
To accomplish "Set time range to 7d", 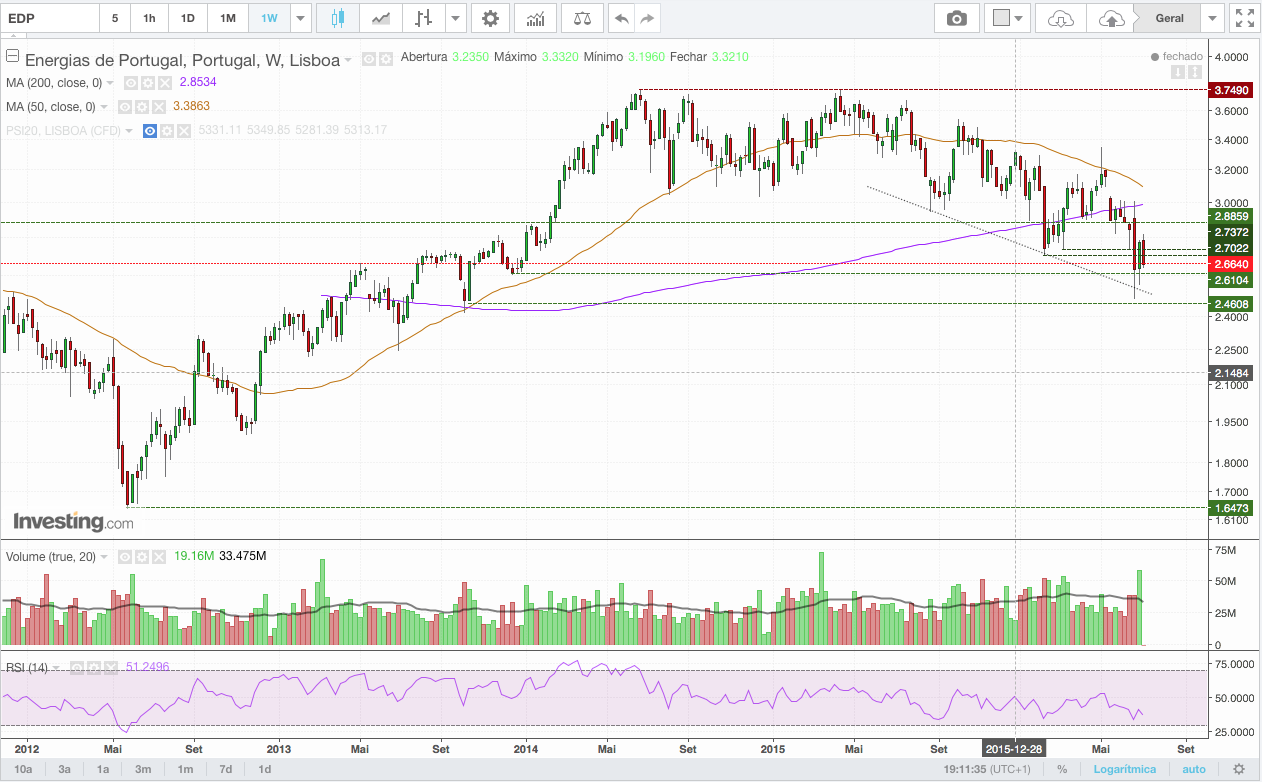I will [226, 769].
